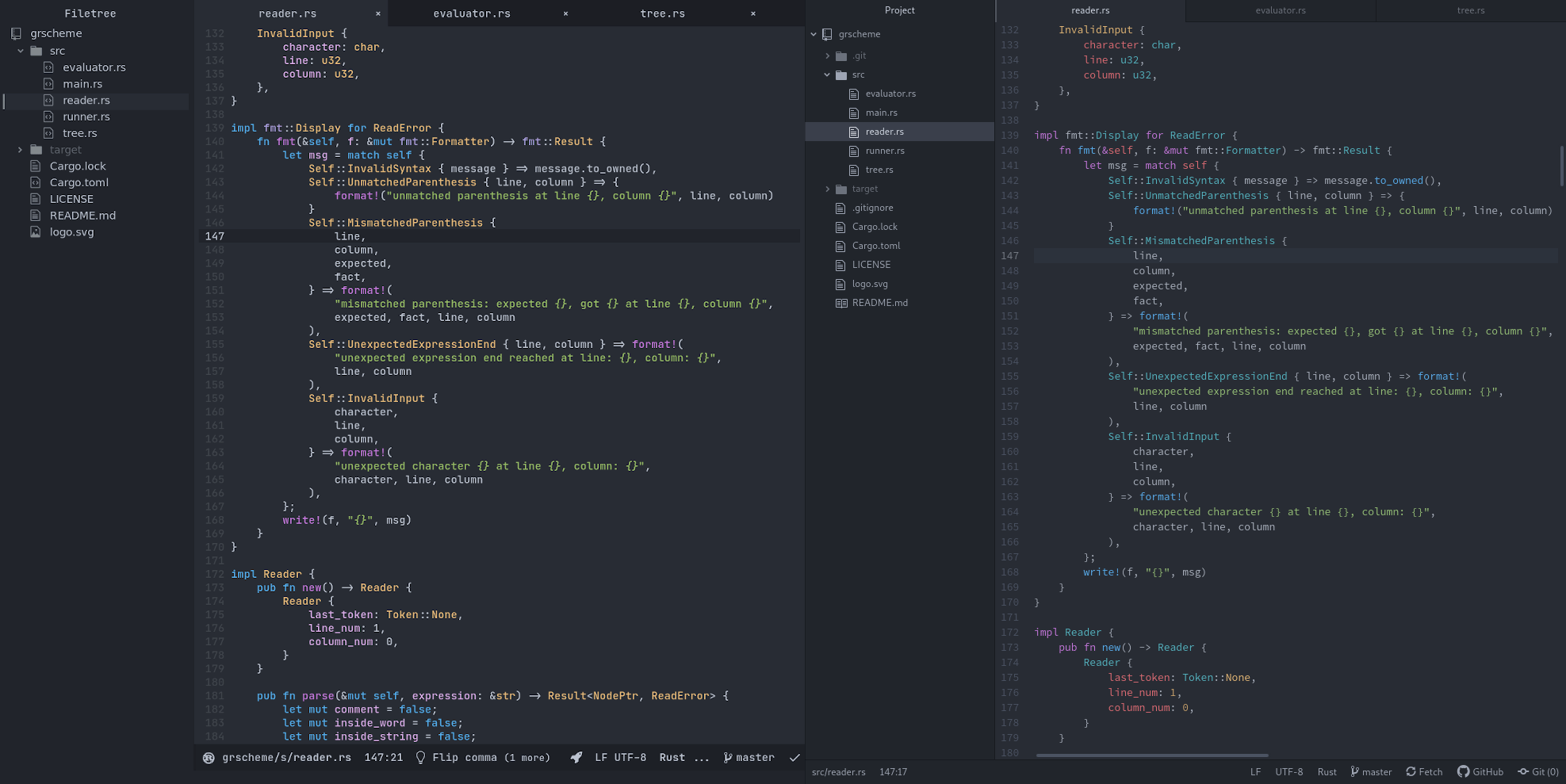
Task: Switch to the tree.rs tab in the right editor
Action: [1471, 10]
